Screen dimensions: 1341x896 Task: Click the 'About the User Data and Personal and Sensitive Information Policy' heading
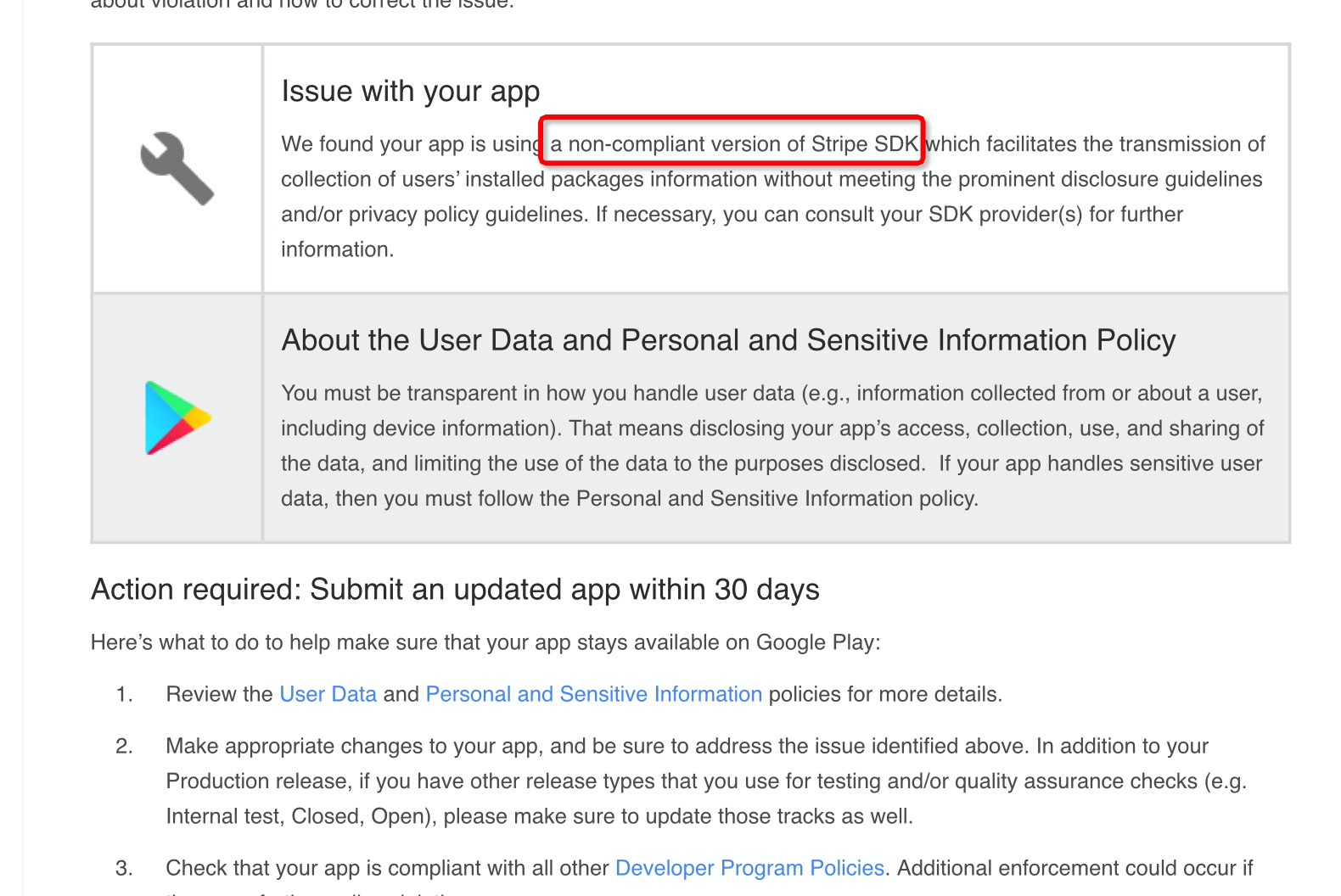click(x=728, y=340)
